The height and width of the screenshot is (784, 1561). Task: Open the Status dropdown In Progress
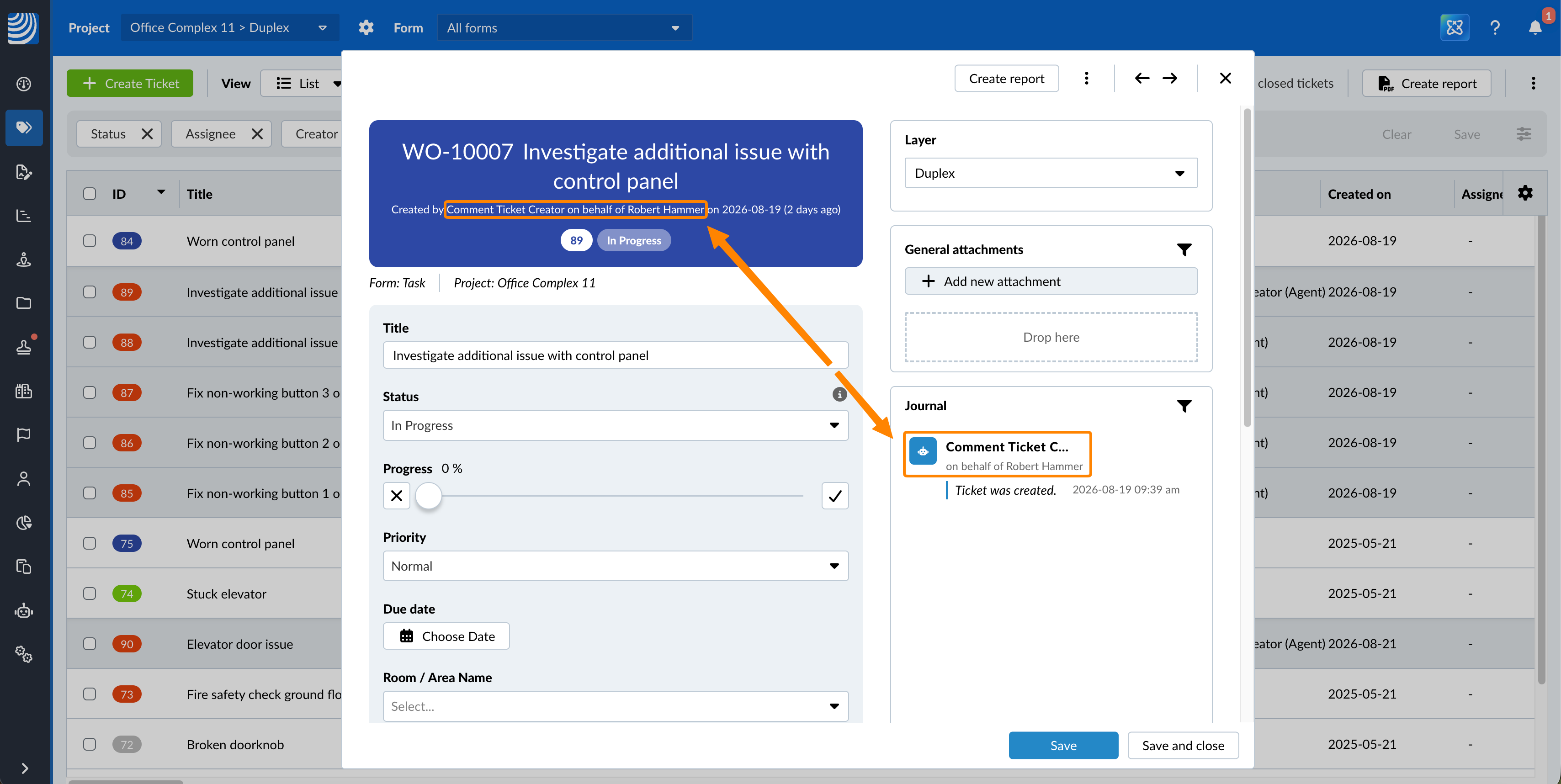point(615,425)
